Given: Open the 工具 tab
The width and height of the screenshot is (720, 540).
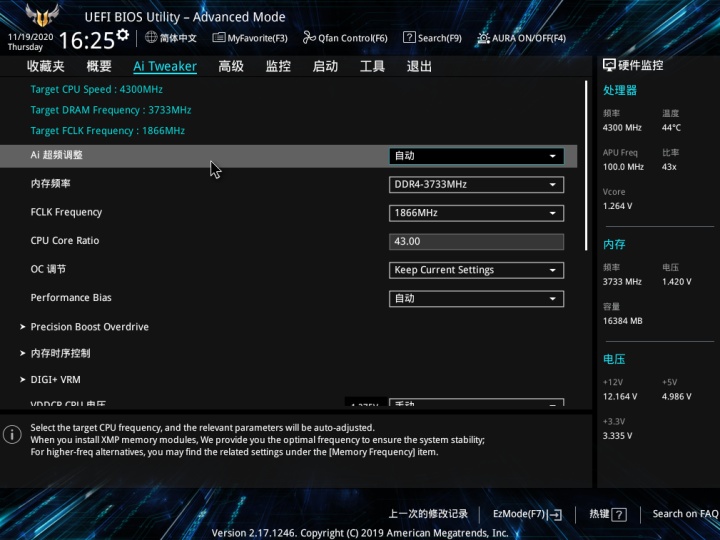Looking at the screenshot, I should point(372,66).
